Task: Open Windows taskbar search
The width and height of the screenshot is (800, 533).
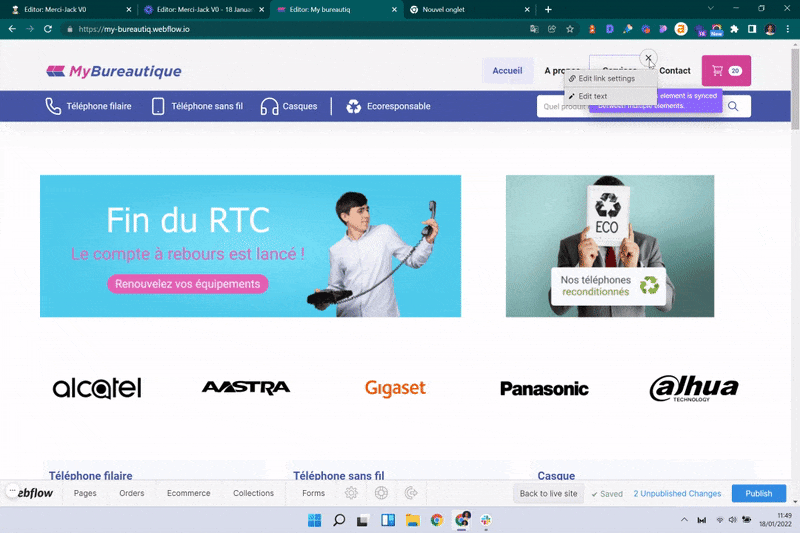Action: coord(339,520)
